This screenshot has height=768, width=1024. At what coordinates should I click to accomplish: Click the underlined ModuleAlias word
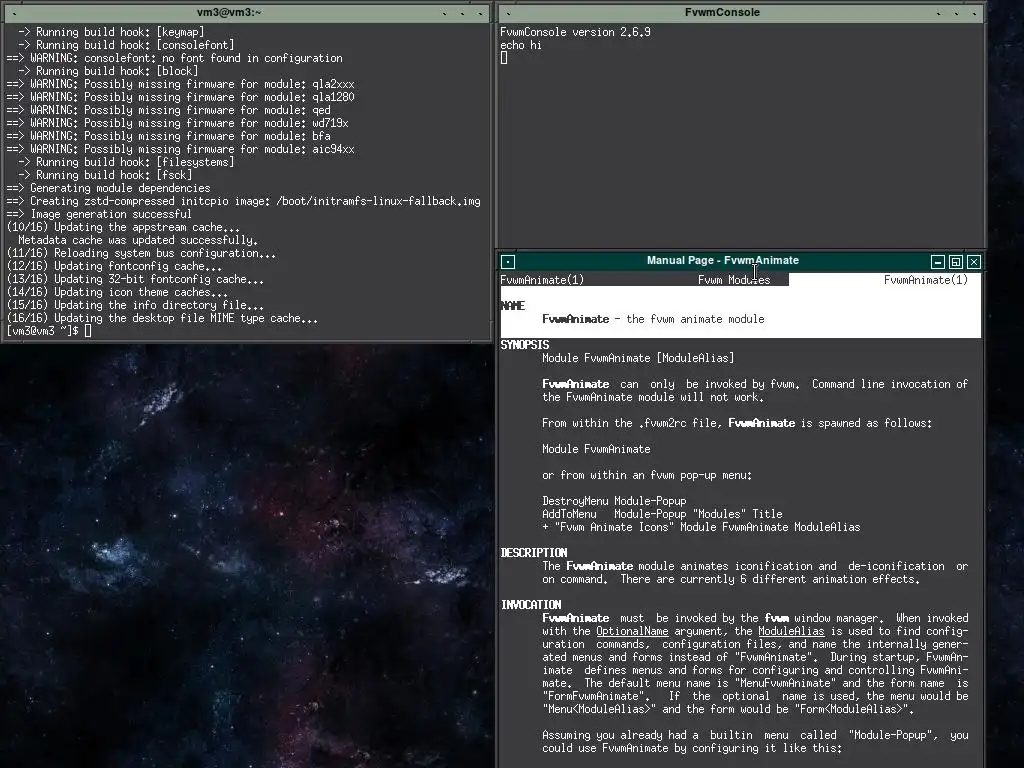791,632
